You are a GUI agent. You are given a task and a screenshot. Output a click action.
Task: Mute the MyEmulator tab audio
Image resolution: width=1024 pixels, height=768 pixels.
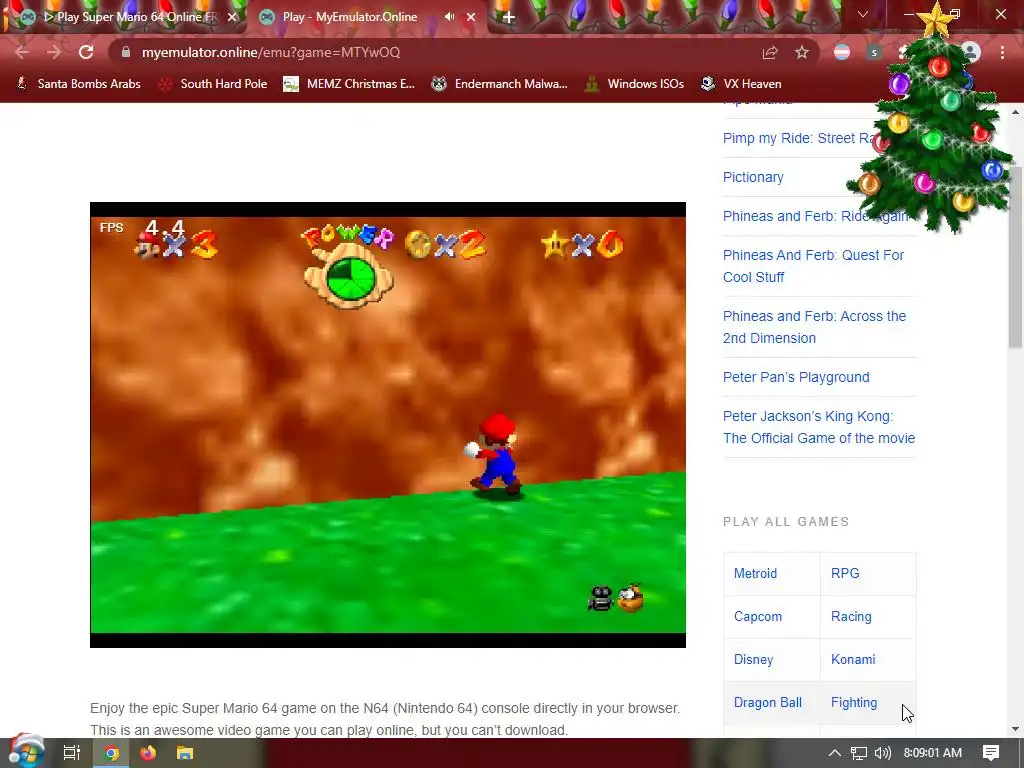[x=449, y=17]
